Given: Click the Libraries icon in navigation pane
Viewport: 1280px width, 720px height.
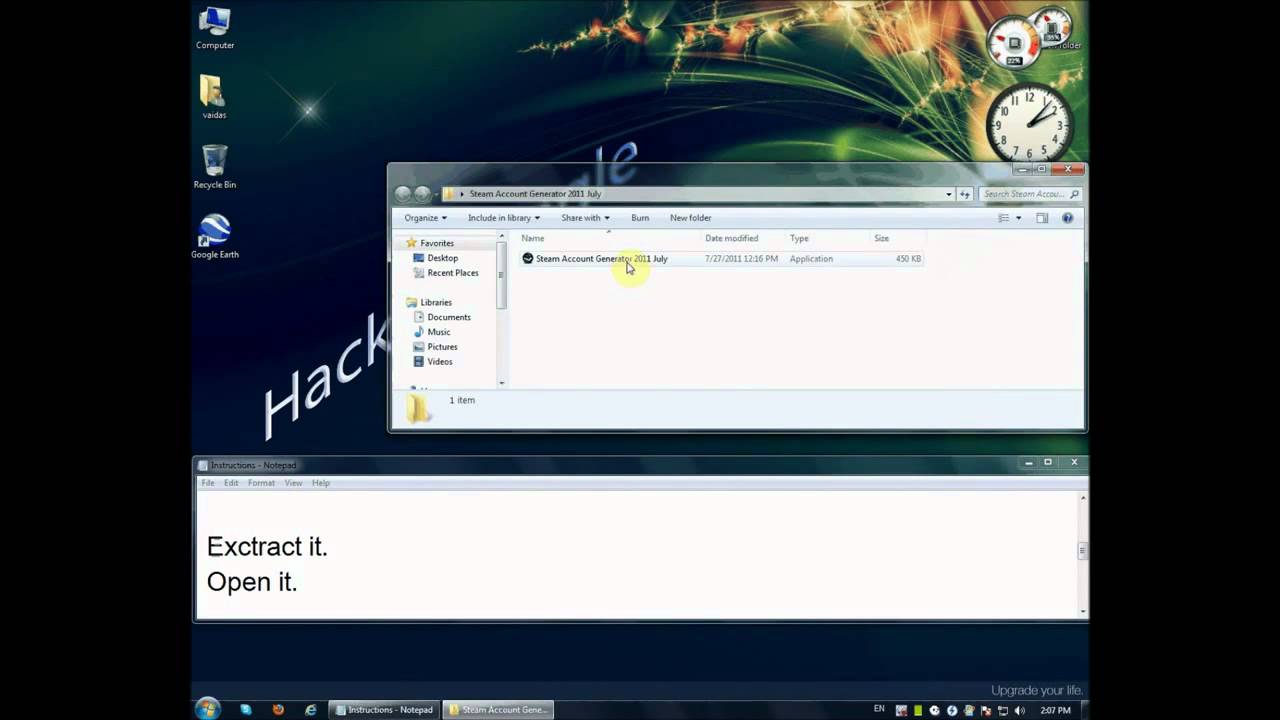Looking at the screenshot, I should coord(411,302).
